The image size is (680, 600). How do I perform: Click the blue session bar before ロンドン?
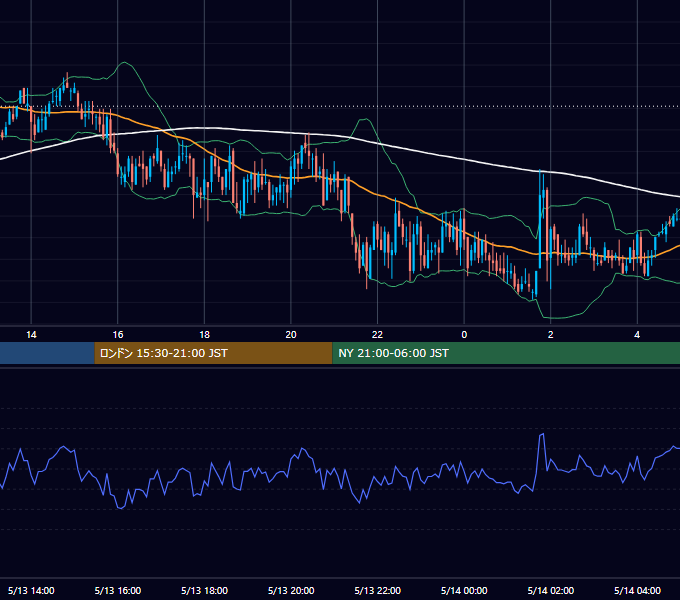click(47, 353)
